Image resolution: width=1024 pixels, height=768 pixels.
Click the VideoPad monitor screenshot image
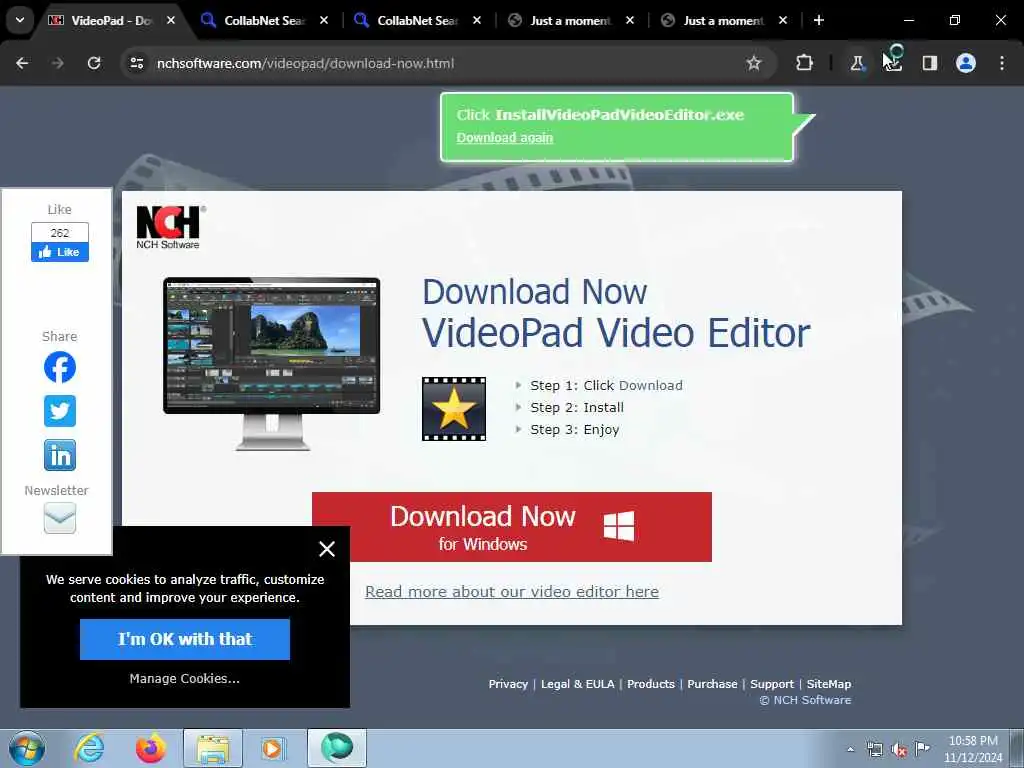tap(272, 363)
